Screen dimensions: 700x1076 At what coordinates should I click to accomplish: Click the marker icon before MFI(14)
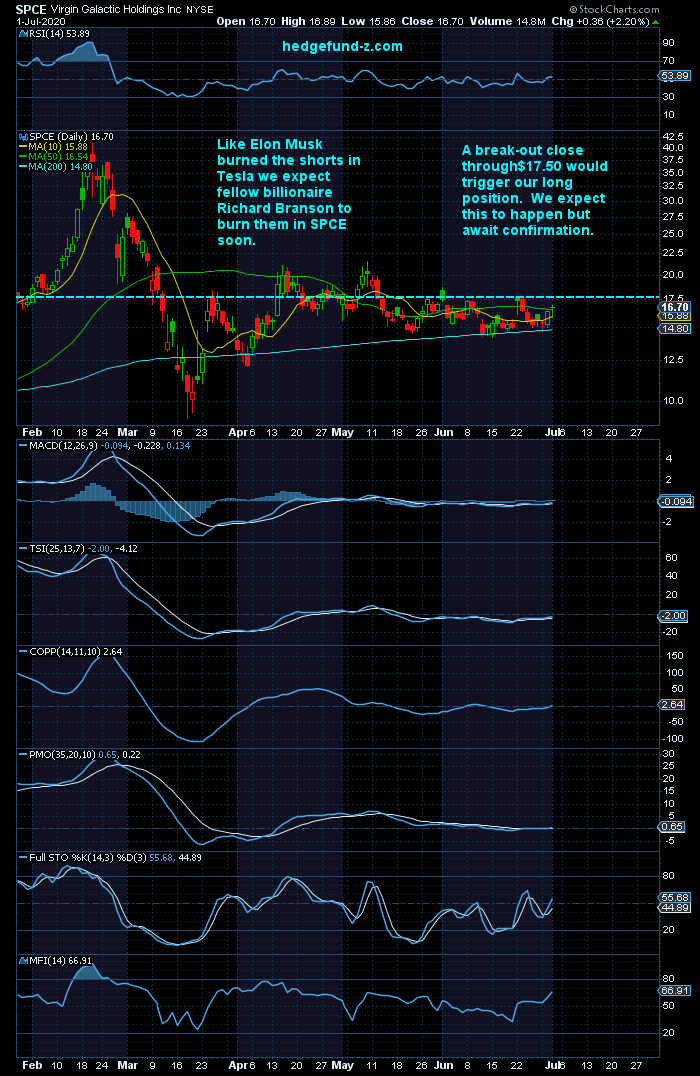click(23, 961)
